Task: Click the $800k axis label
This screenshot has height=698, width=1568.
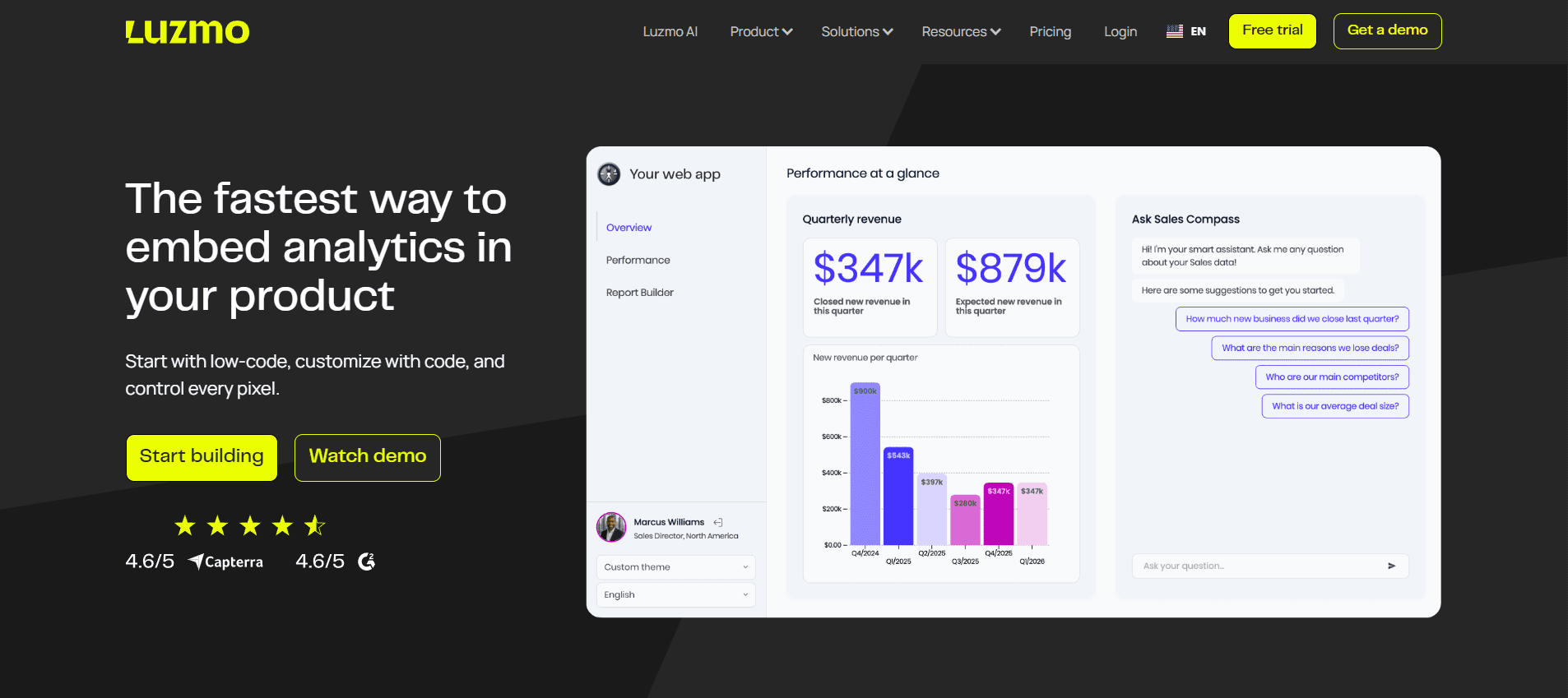Action: coord(832,400)
